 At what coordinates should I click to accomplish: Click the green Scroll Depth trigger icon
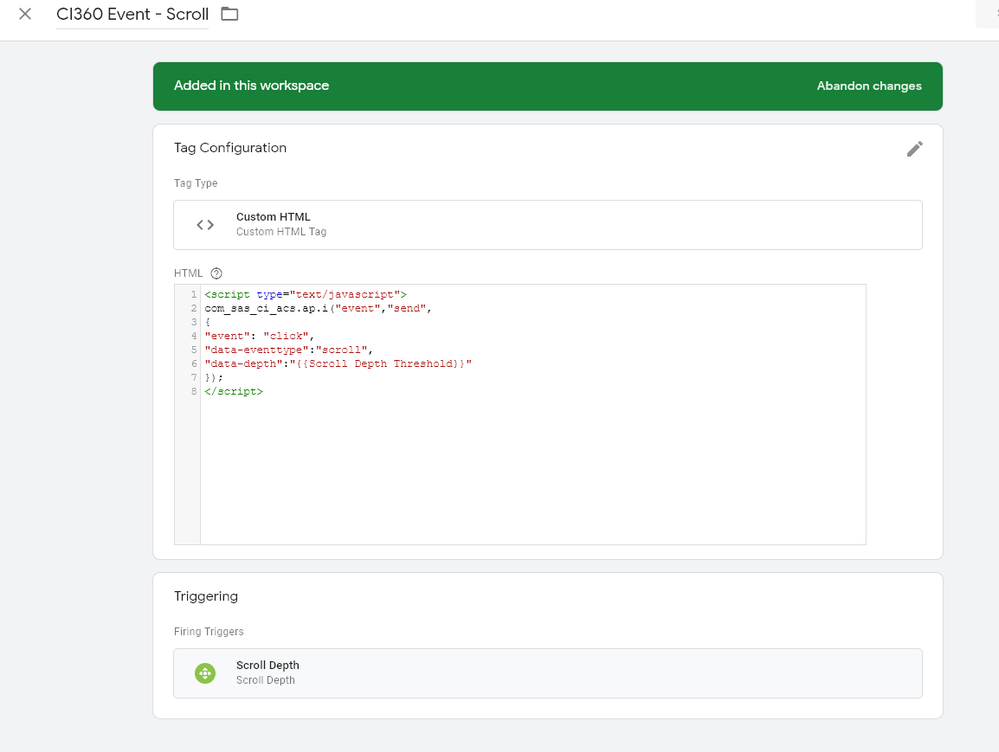point(205,673)
